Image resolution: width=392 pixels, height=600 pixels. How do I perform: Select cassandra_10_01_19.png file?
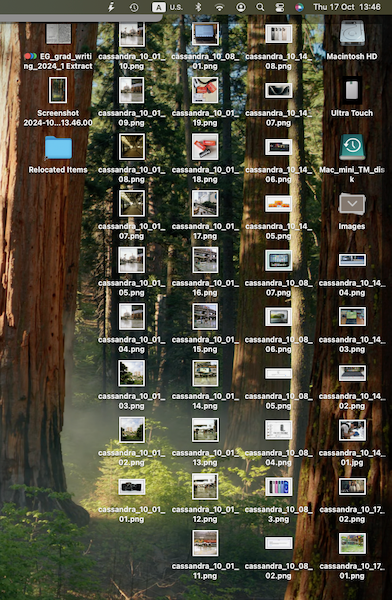coord(205,90)
